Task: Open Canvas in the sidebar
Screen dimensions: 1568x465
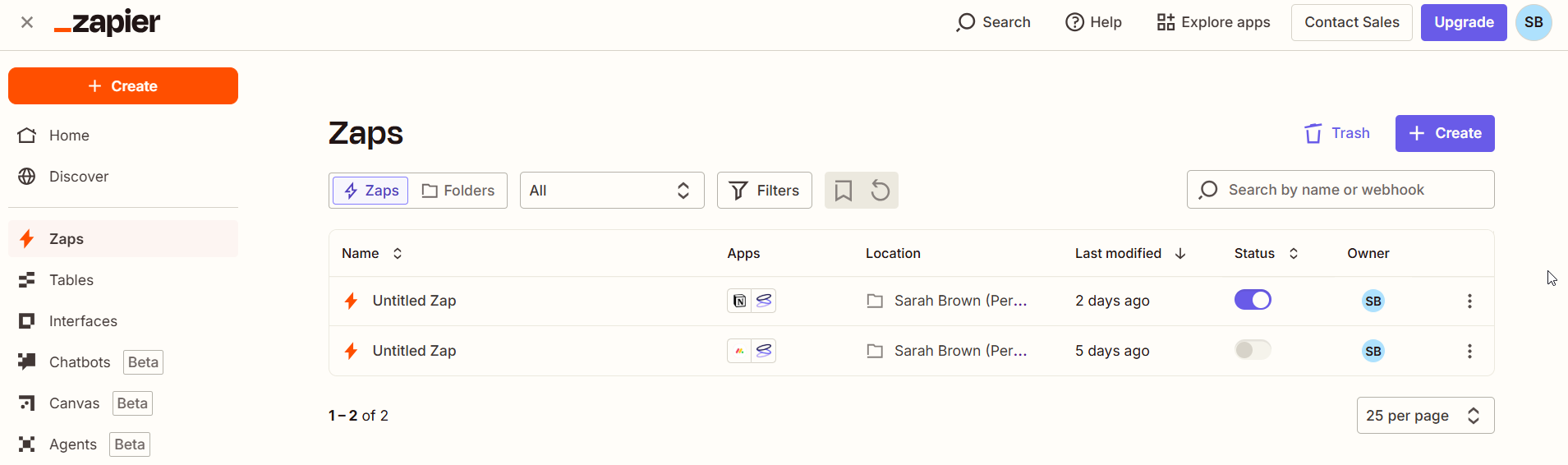Action: [x=123, y=403]
